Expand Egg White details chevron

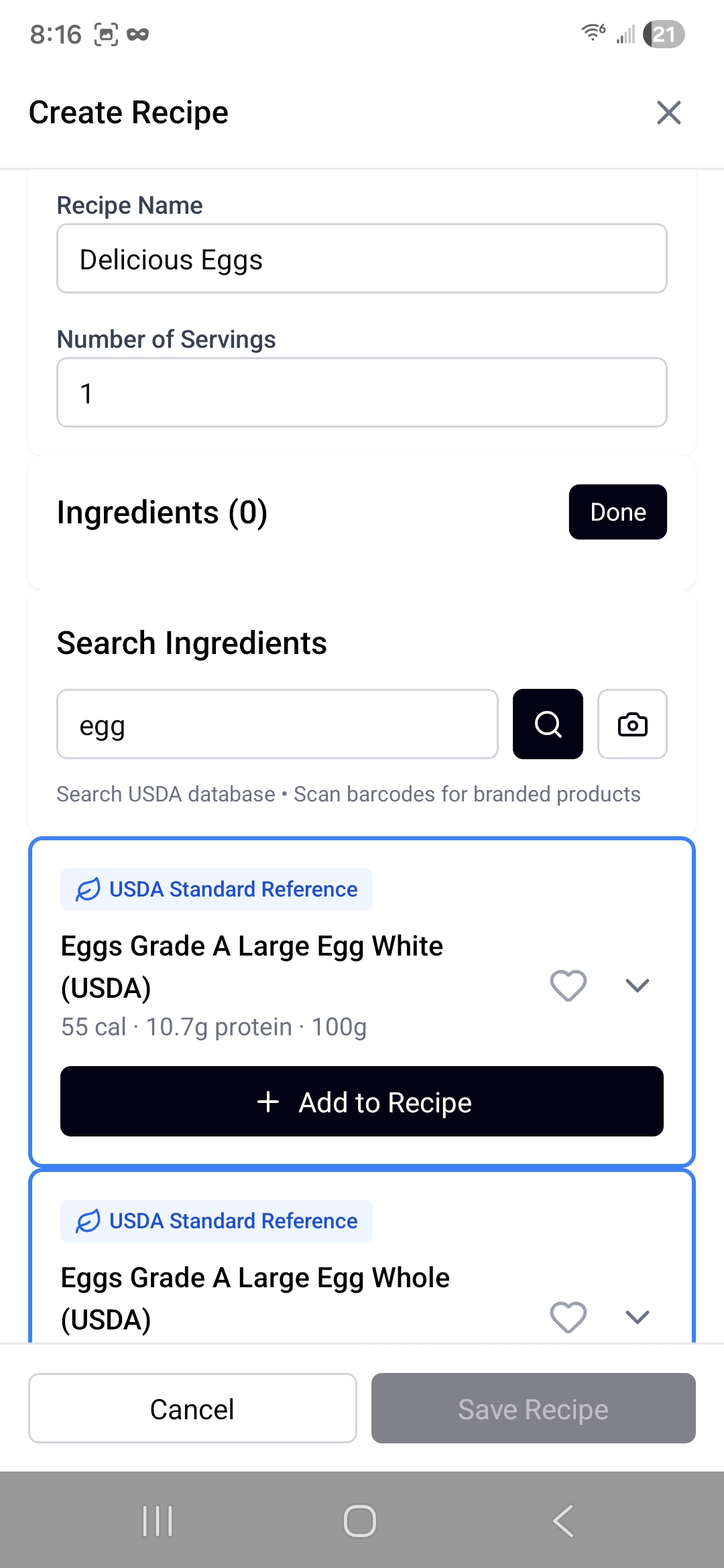pyautogui.click(x=637, y=985)
